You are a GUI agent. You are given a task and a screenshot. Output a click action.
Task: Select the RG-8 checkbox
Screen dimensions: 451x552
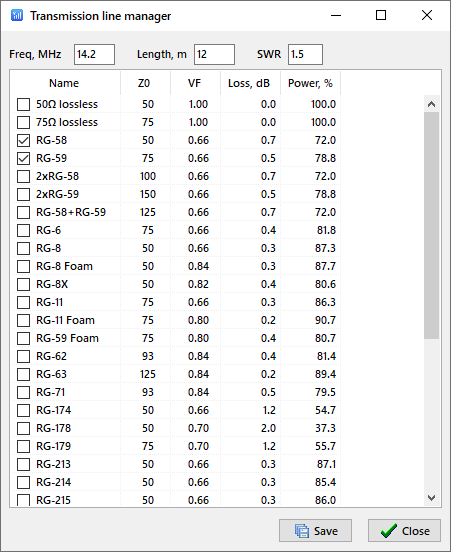coord(24,248)
